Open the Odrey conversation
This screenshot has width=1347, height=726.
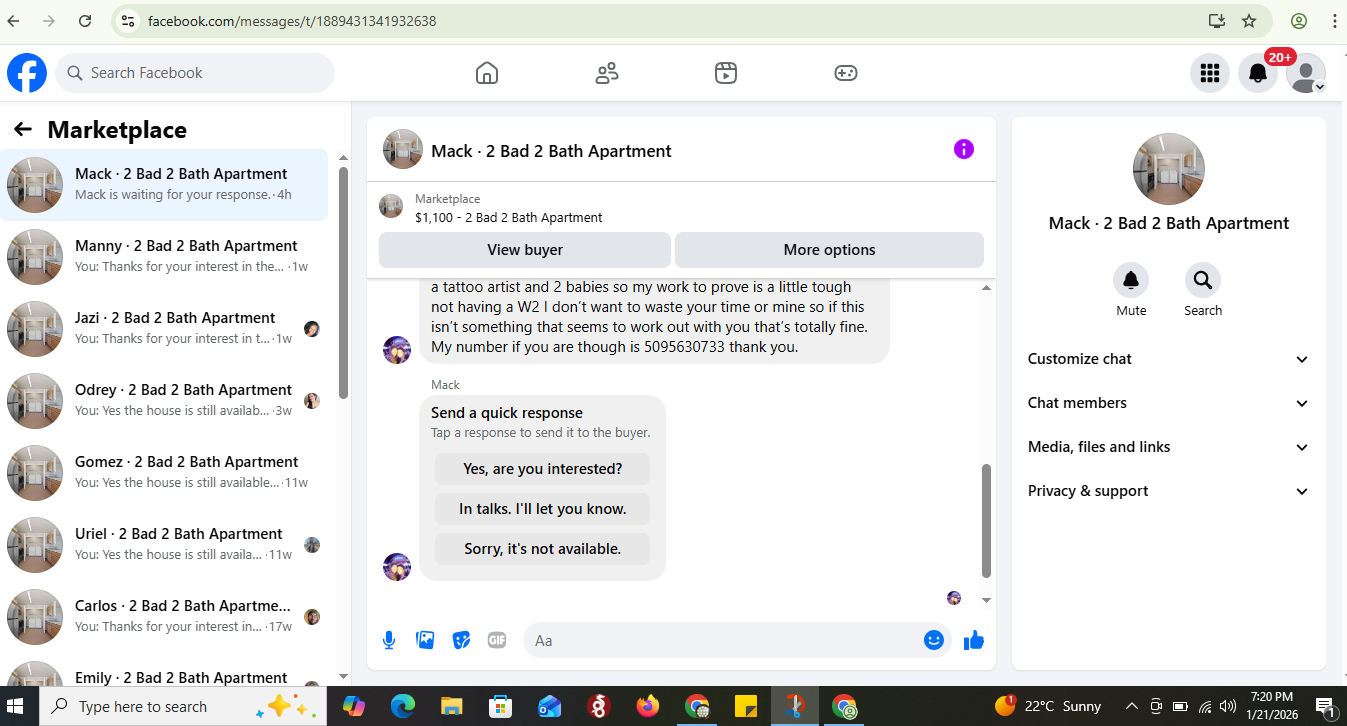point(164,400)
